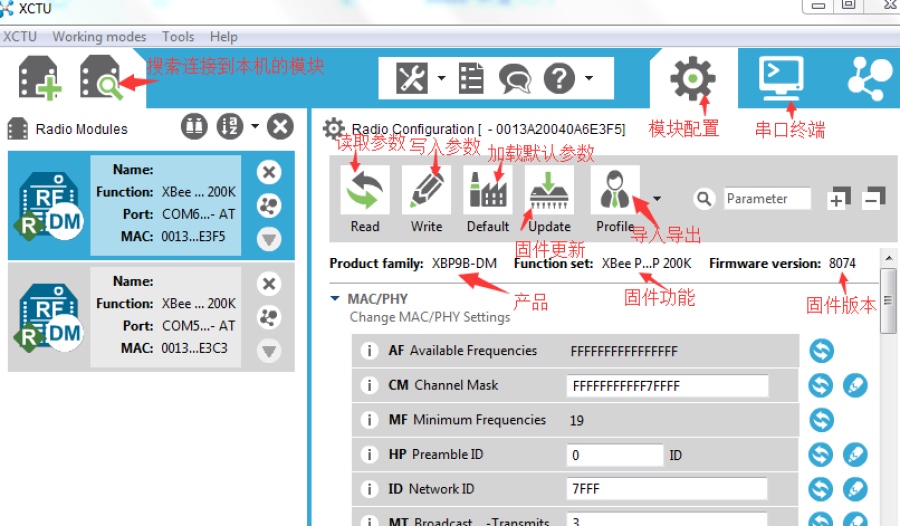The image size is (900, 526).
Task: Show info for HP Preamble ID
Action: tap(369, 455)
